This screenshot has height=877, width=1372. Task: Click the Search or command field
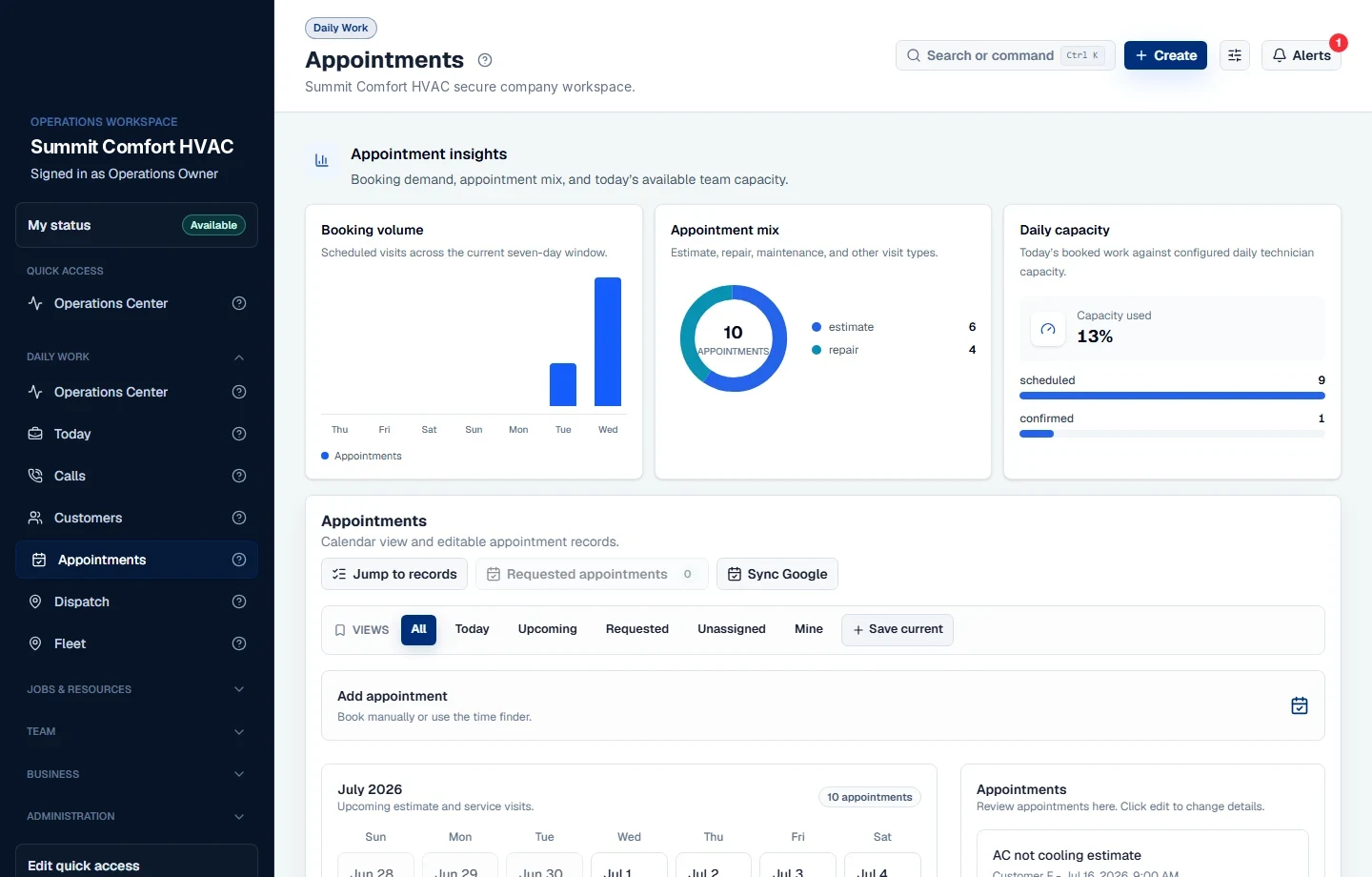point(1005,55)
